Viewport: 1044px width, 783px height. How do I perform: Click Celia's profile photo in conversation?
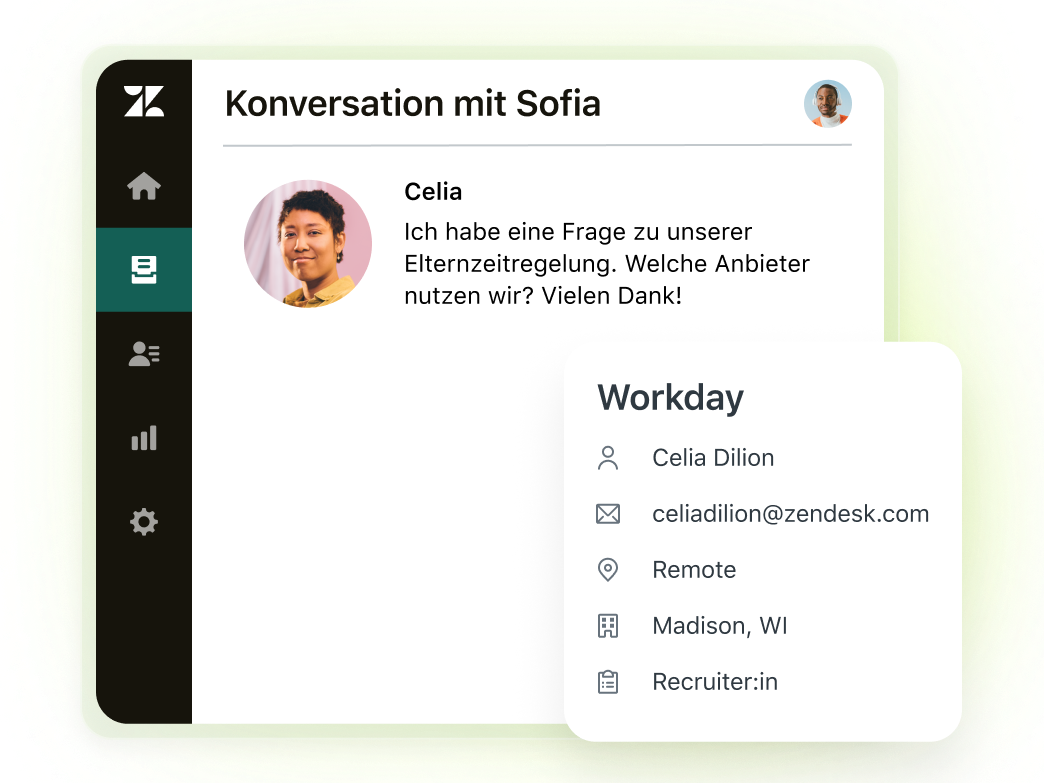(308, 244)
